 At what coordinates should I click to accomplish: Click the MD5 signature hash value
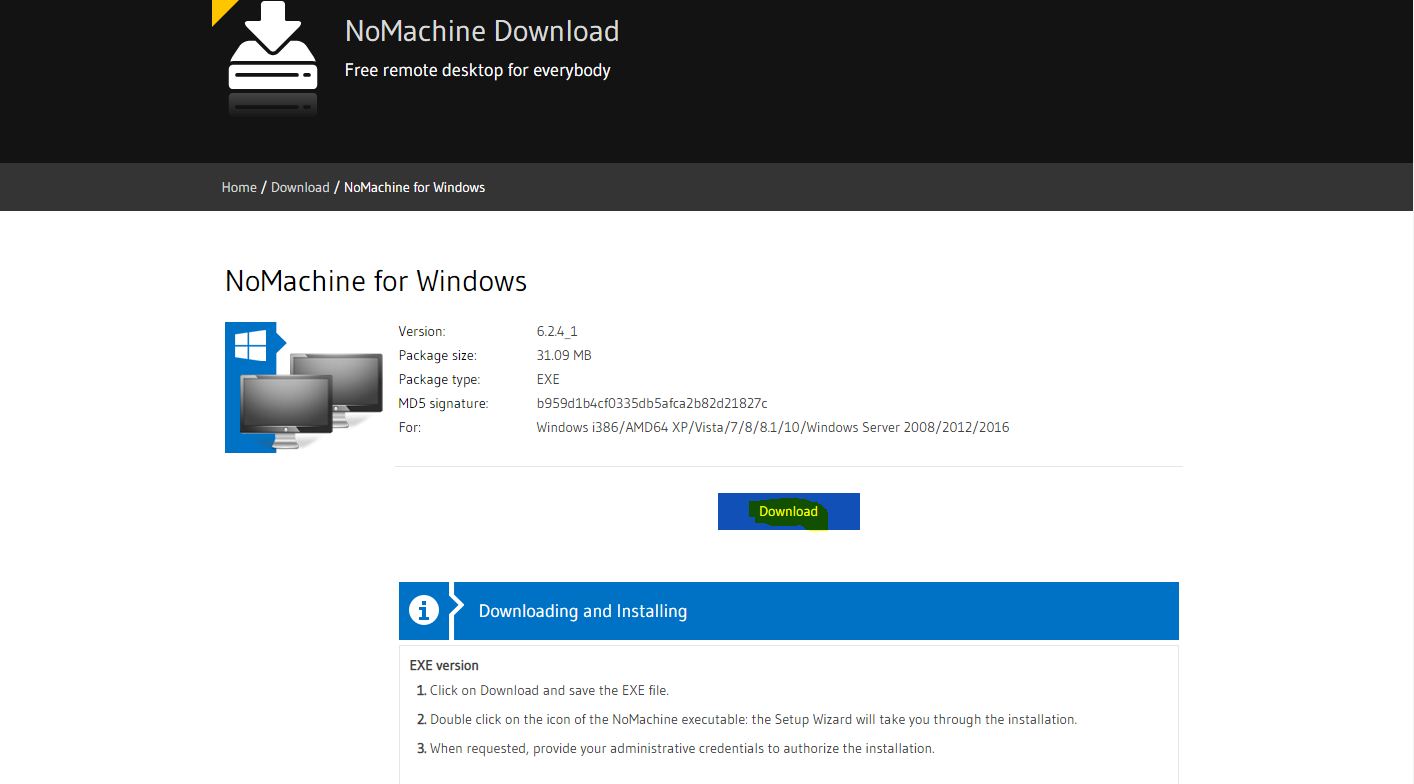pyautogui.click(x=651, y=403)
